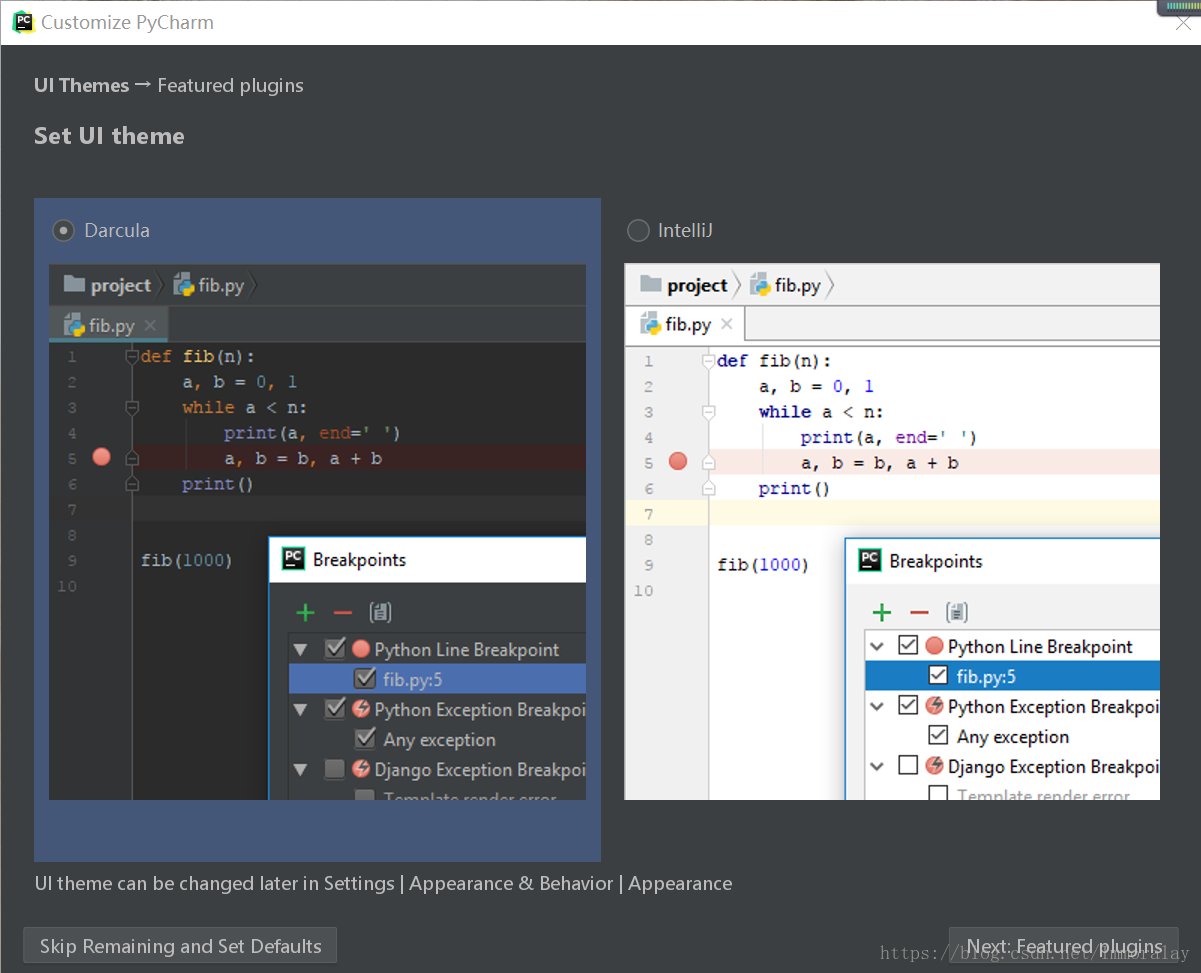Viewport: 1201px width, 973px height.
Task: Click the Featured plugins breadcrumb step
Action: (x=230, y=85)
